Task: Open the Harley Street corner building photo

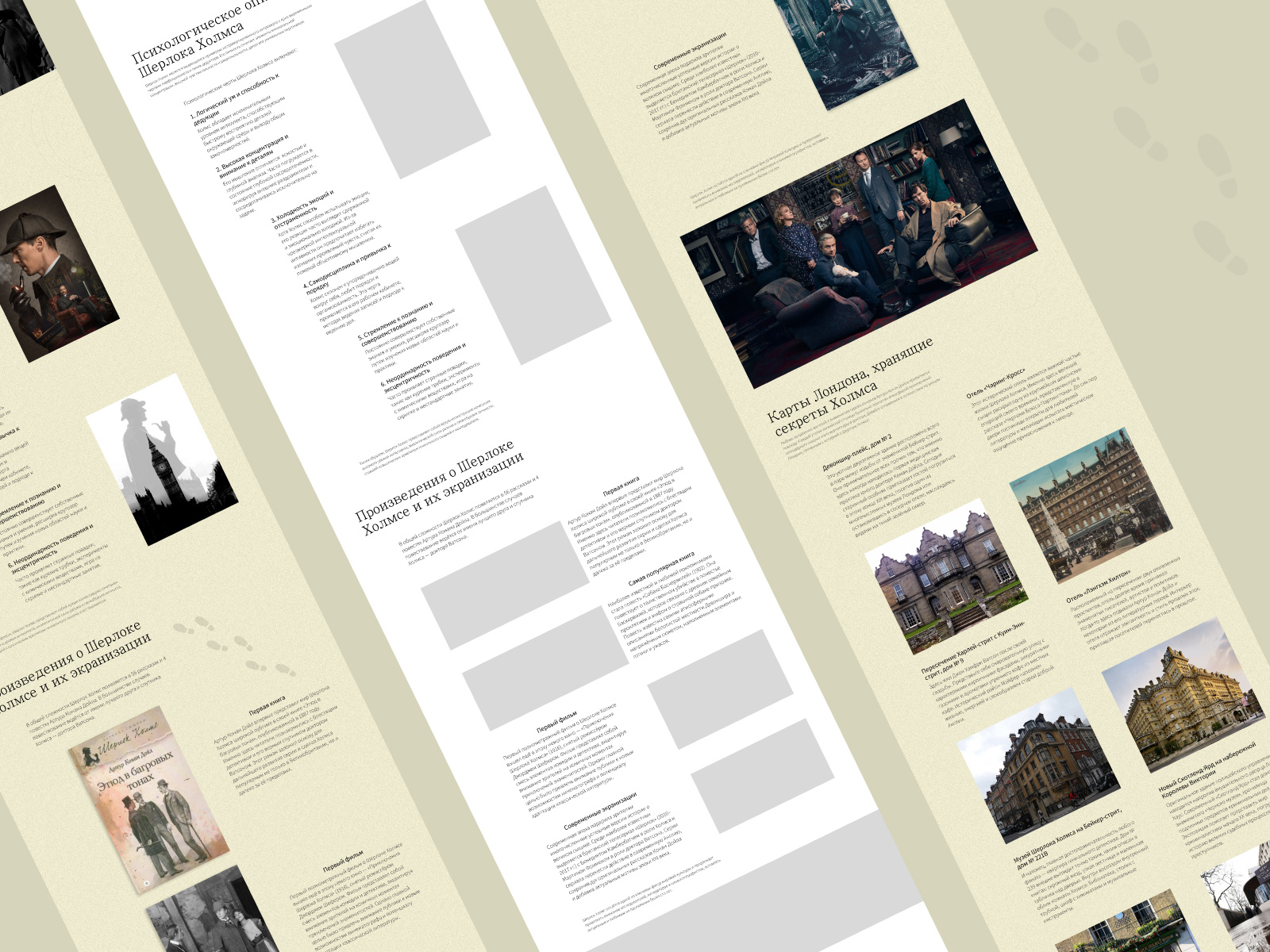Action: point(1040,766)
